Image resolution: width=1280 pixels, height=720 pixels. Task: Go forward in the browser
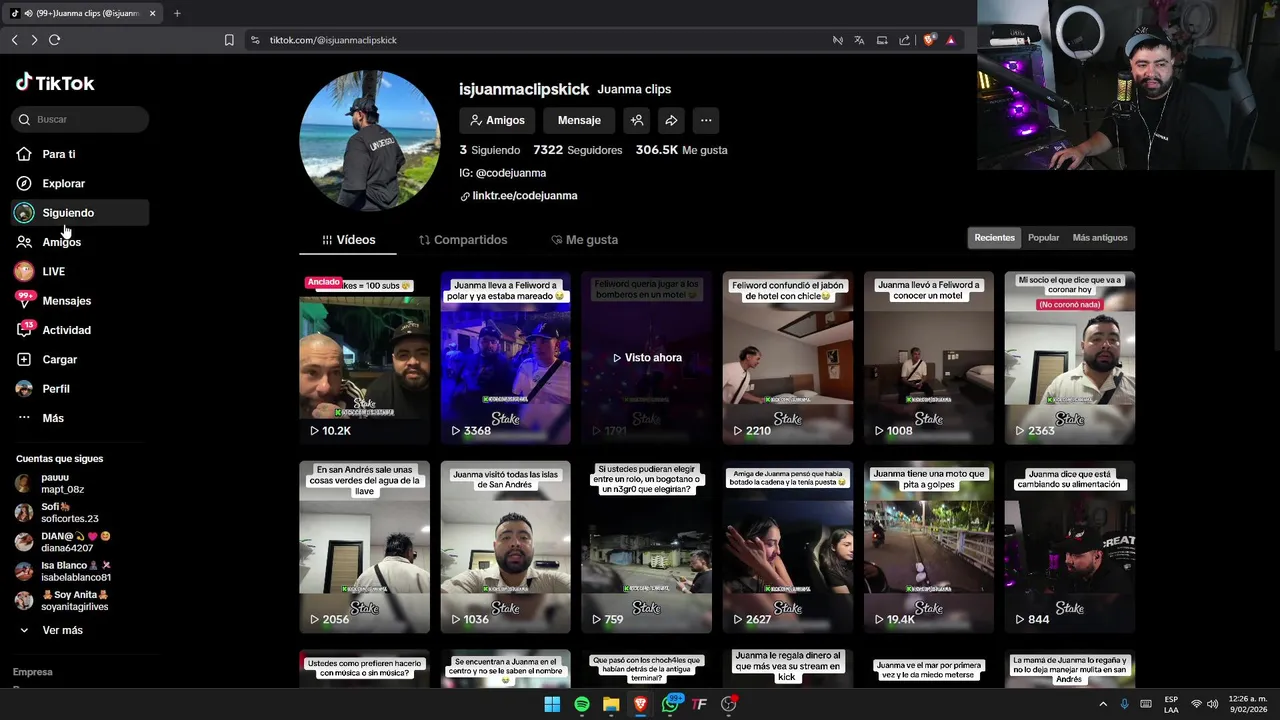click(34, 40)
